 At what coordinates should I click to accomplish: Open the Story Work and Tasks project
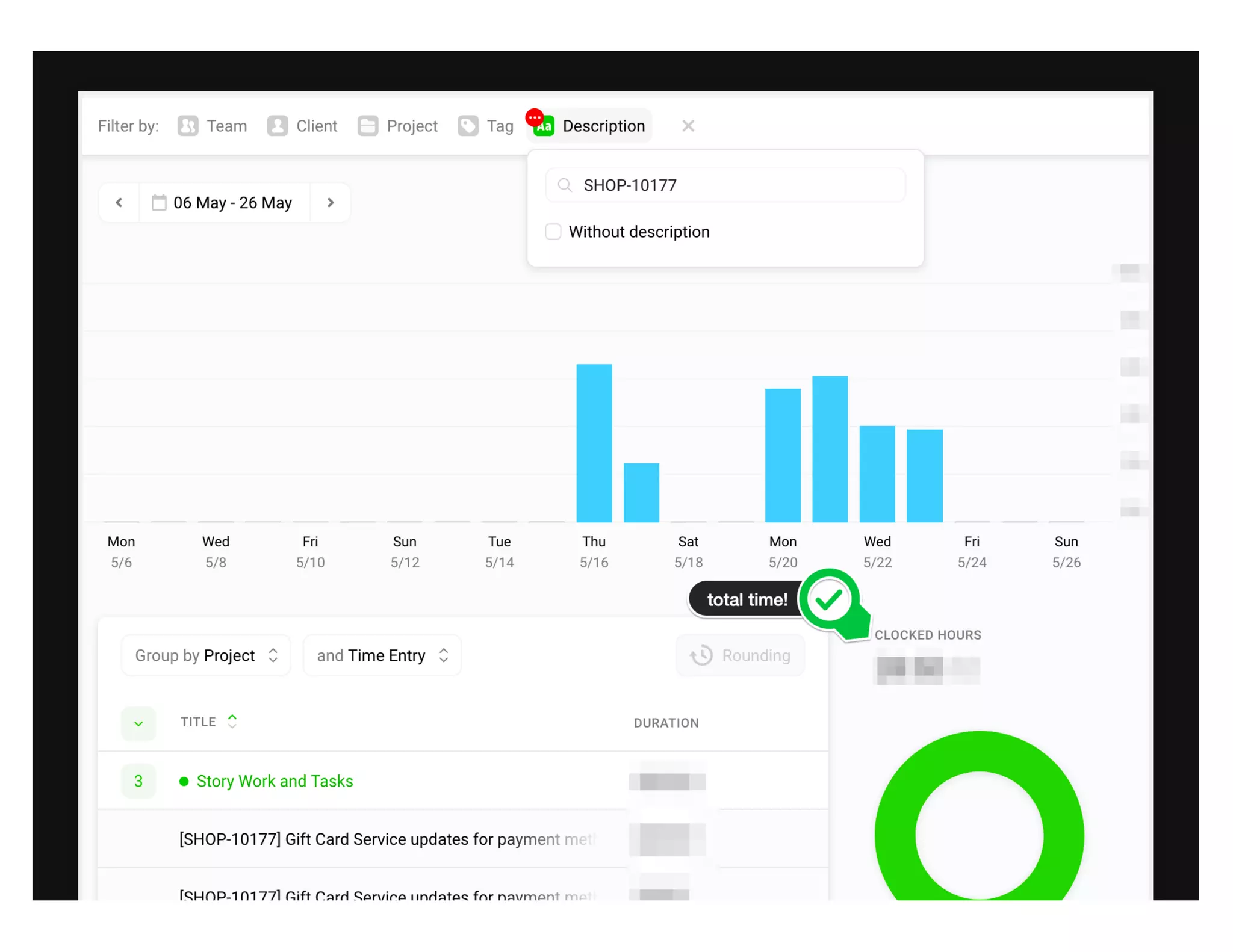[275, 781]
